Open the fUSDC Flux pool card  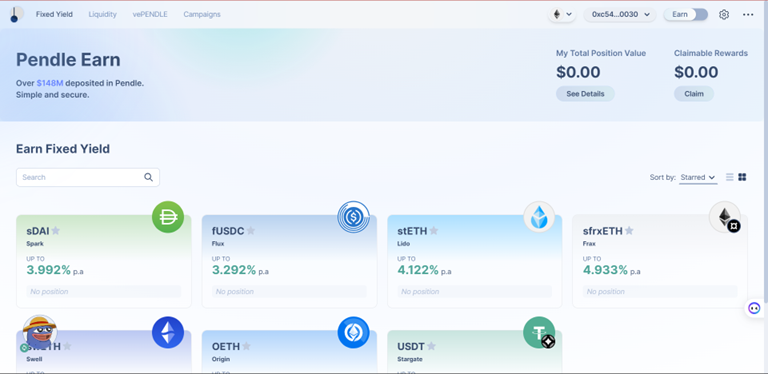(x=289, y=261)
